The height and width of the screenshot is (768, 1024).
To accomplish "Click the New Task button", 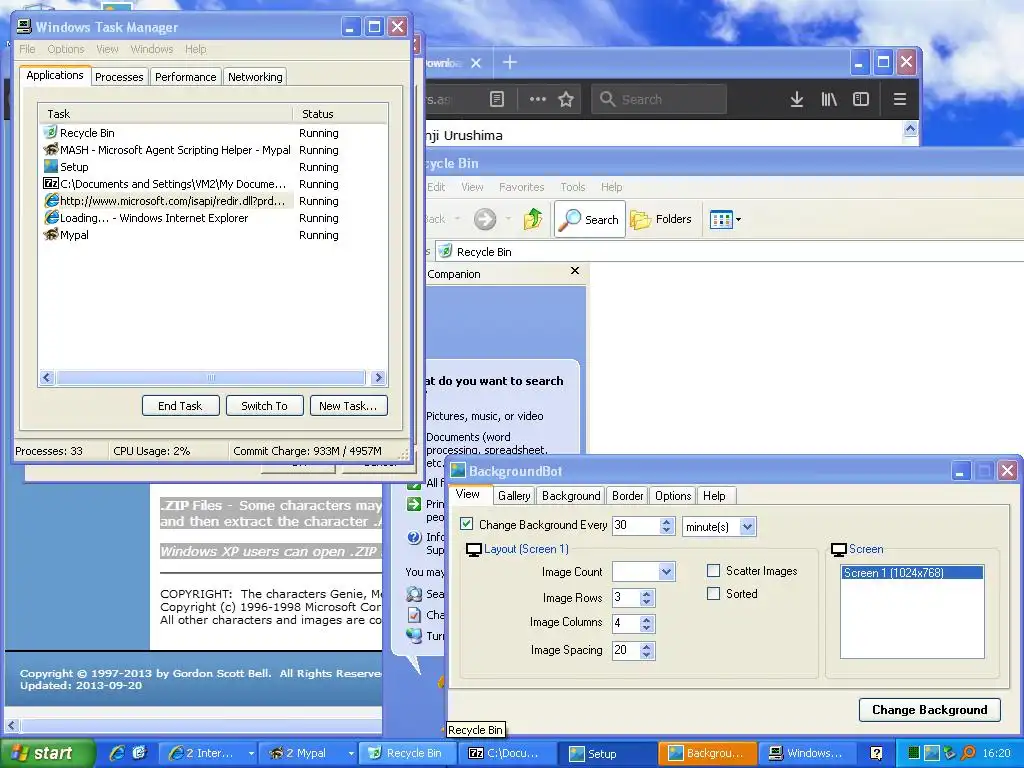I will point(348,406).
